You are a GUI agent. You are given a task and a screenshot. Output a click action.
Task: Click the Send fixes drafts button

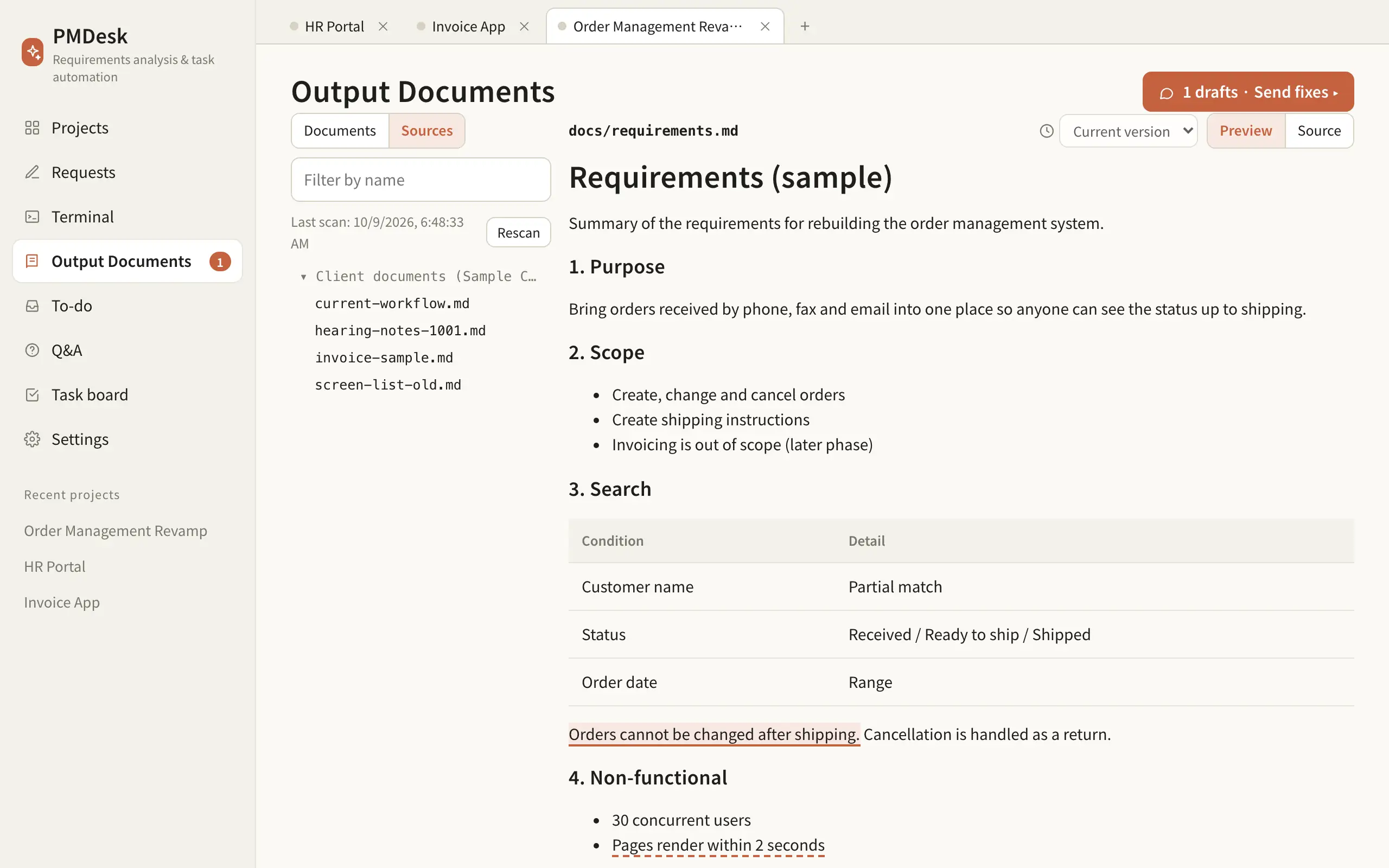coord(1248,92)
